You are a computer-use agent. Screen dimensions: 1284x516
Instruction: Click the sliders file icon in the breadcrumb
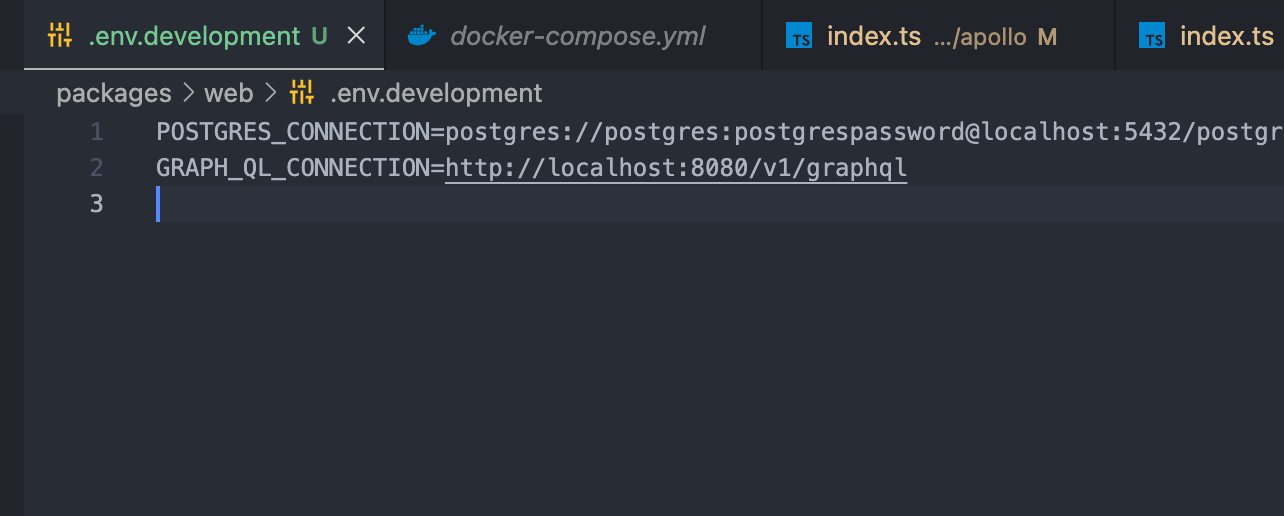[x=302, y=93]
